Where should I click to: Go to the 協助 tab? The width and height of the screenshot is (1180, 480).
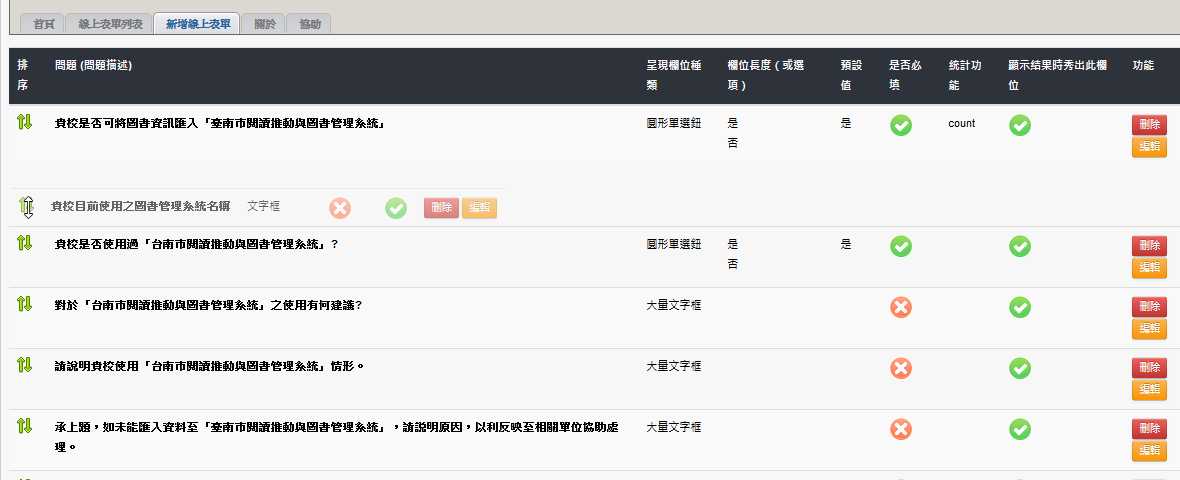(310, 23)
